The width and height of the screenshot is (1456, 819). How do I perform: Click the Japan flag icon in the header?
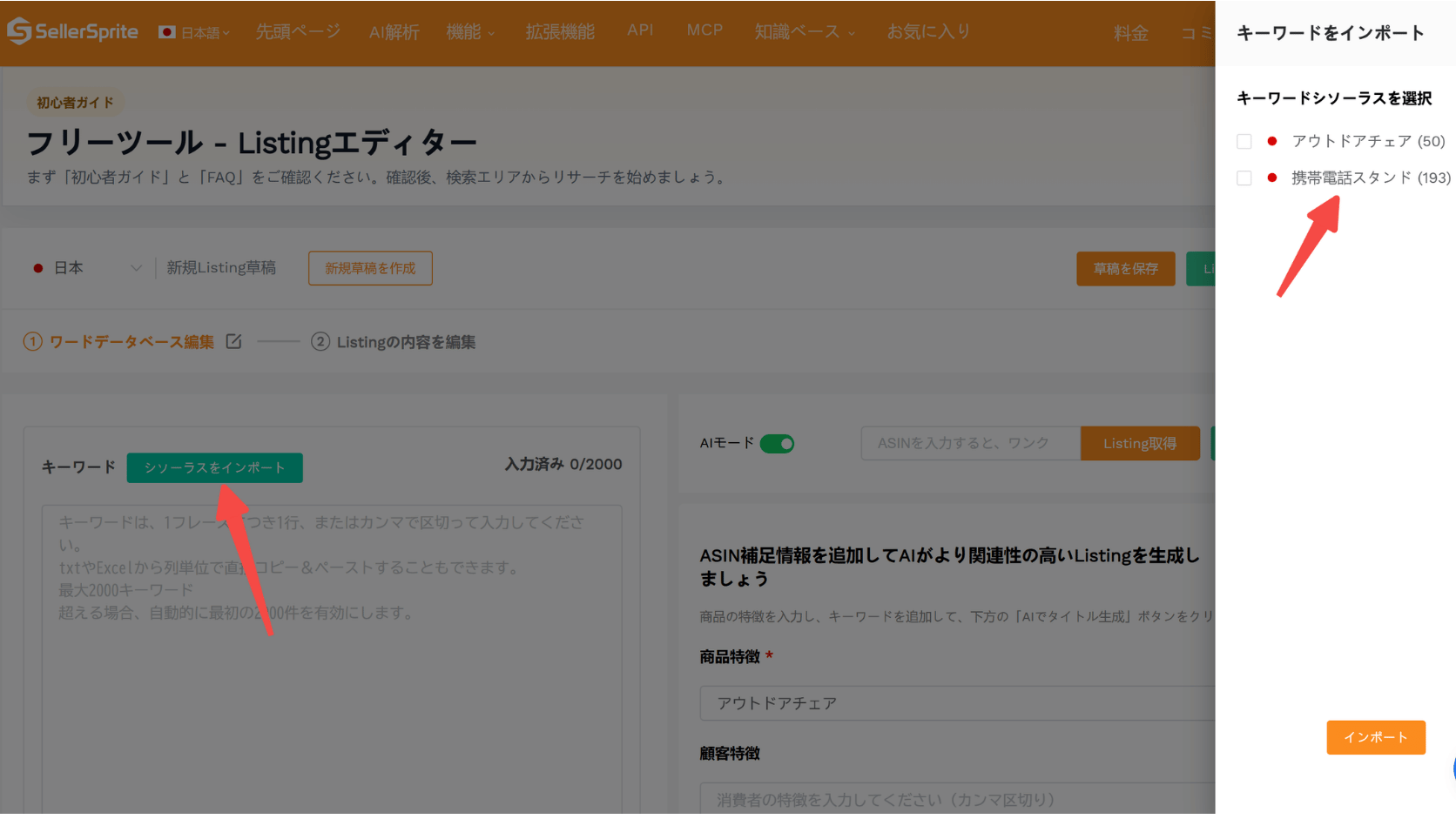[167, 32]
